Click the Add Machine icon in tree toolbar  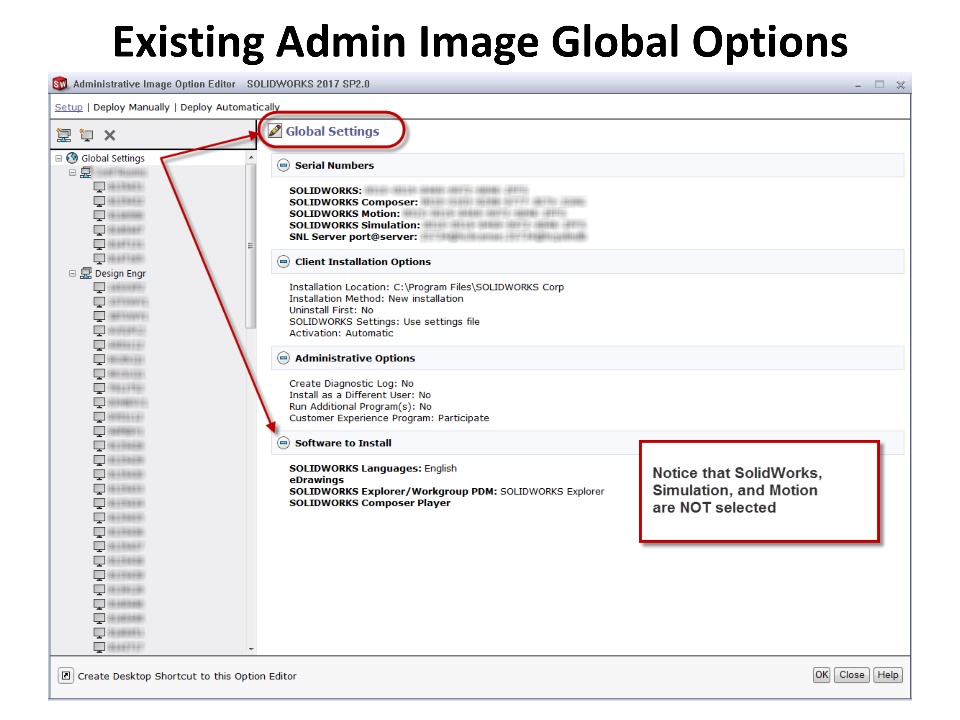coord(86,135)
